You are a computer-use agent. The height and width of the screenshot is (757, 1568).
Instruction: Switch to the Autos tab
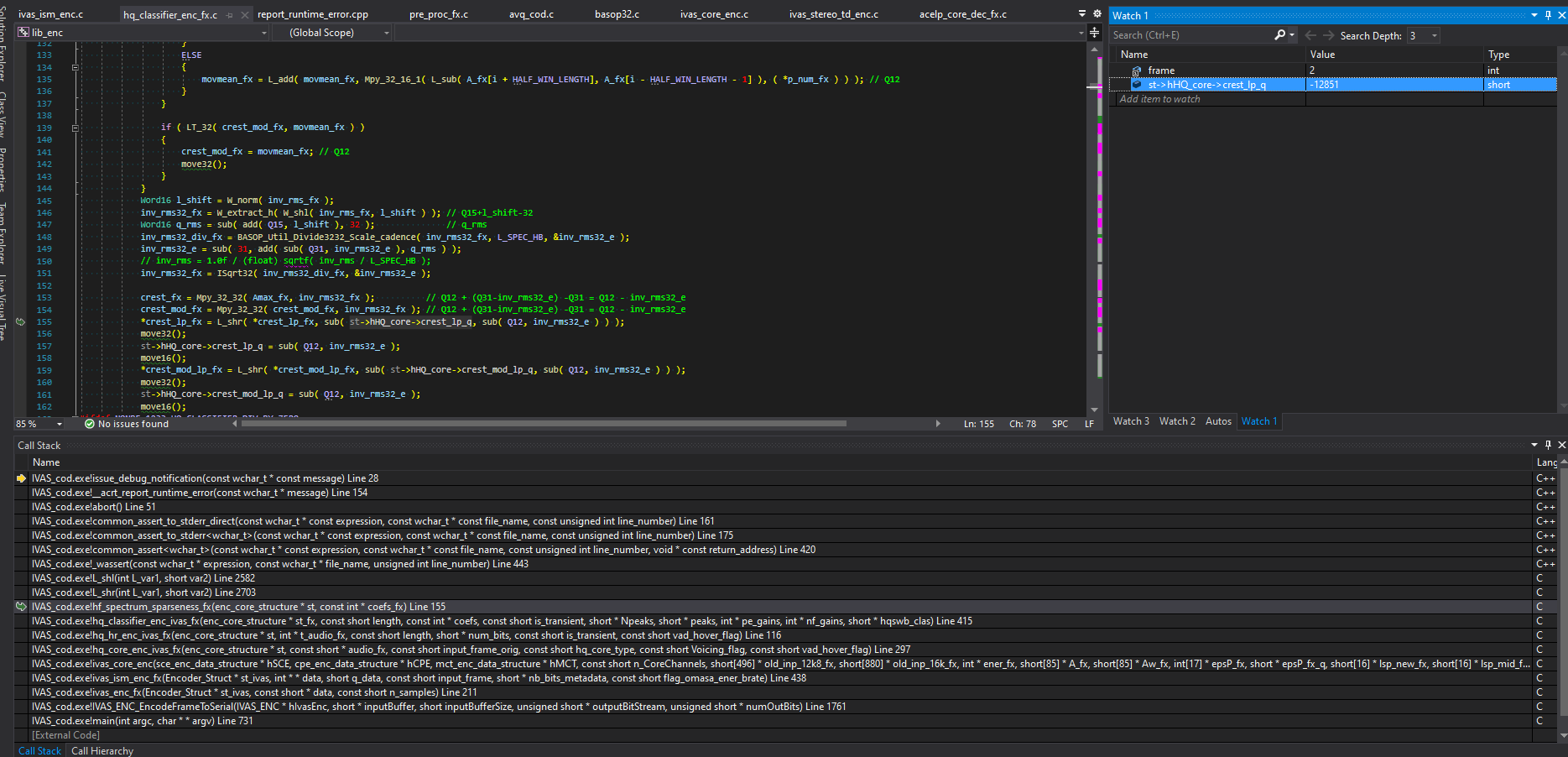(x=1218, y=421)
